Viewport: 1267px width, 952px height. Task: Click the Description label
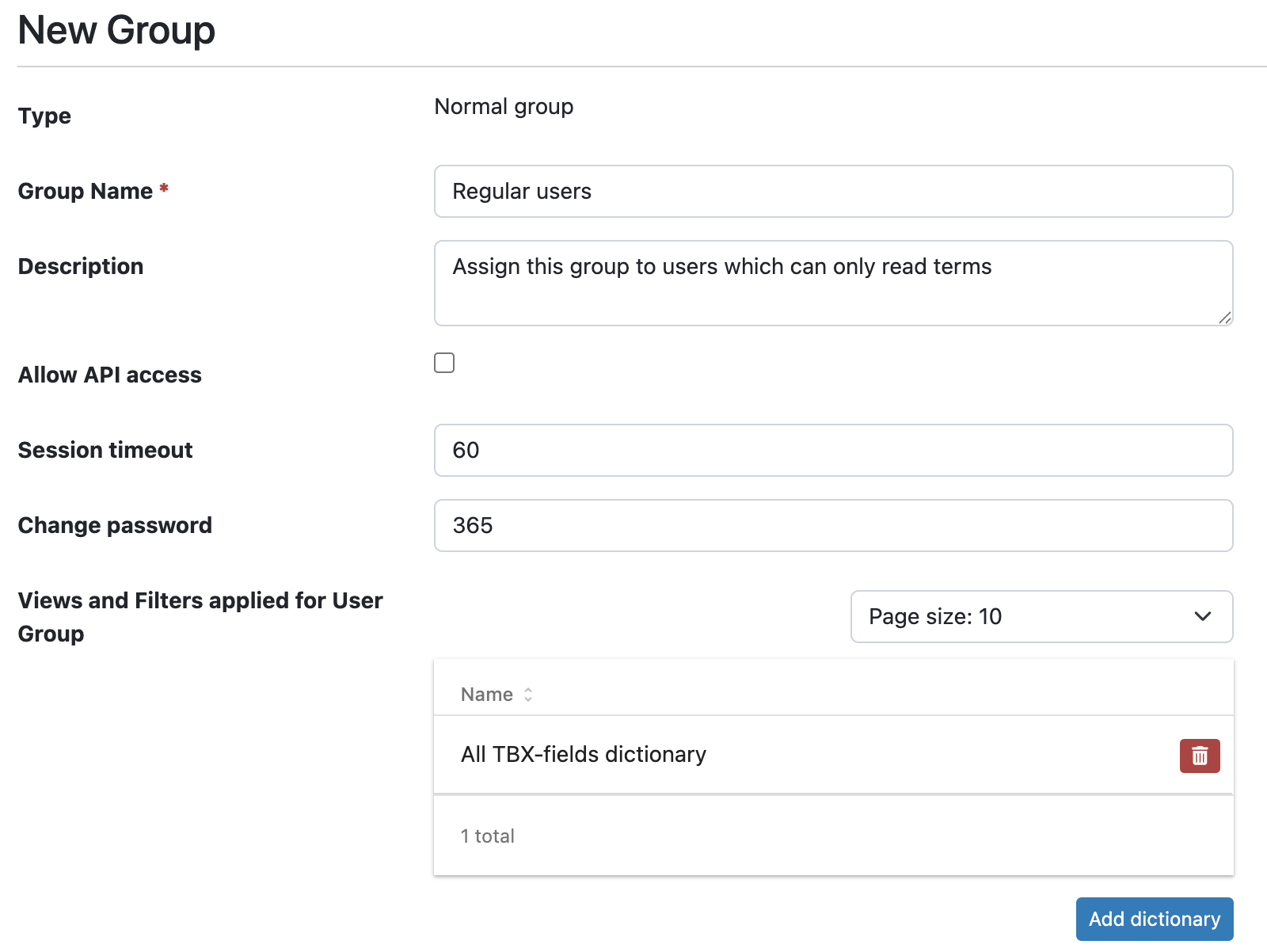point(81,266)
